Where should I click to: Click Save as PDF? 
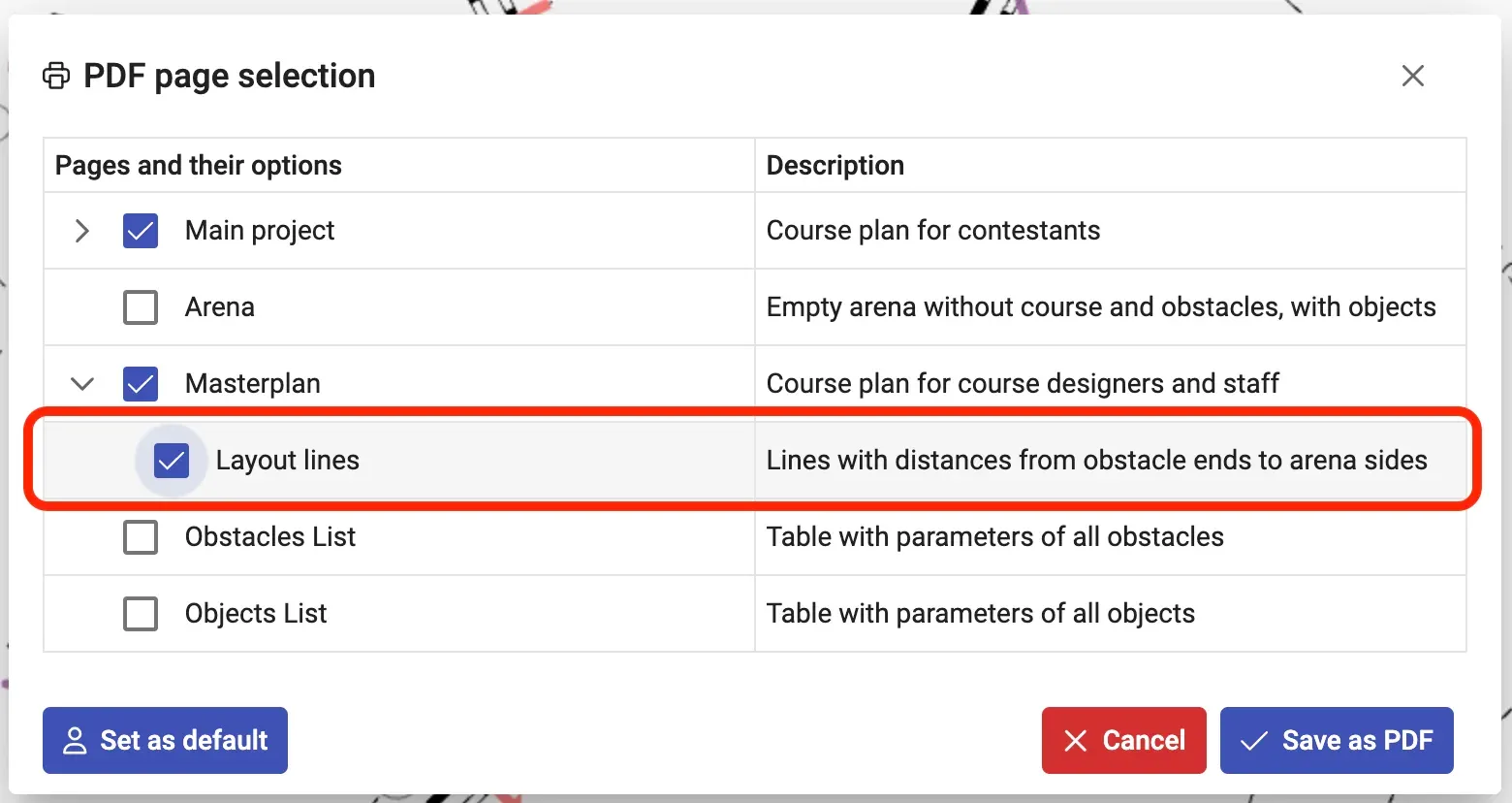1337,740
